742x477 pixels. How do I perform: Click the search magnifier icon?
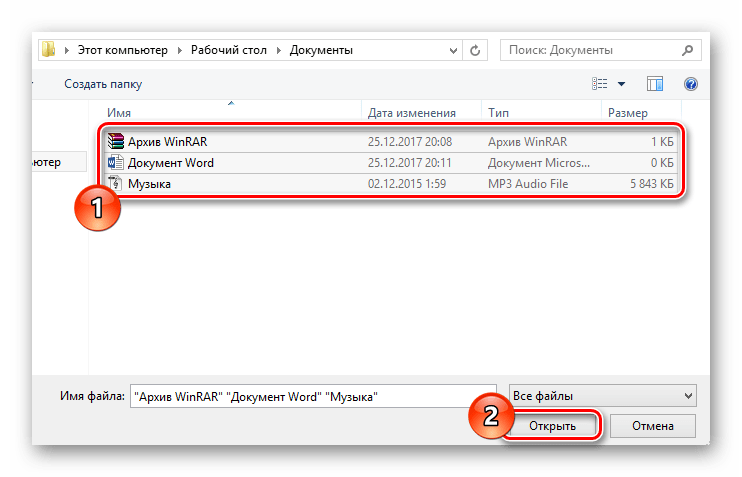[688, 50]
